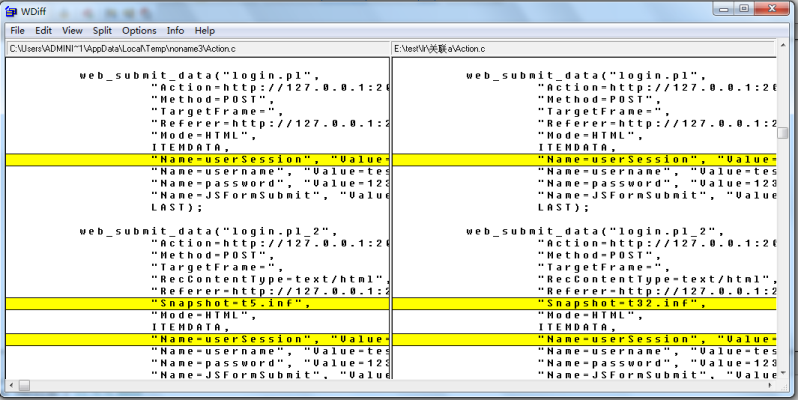Click web_submit_data("login.pl", line in right pane
Image resolution: width=798 pixels, height=400 pixels.
[587, 76]
